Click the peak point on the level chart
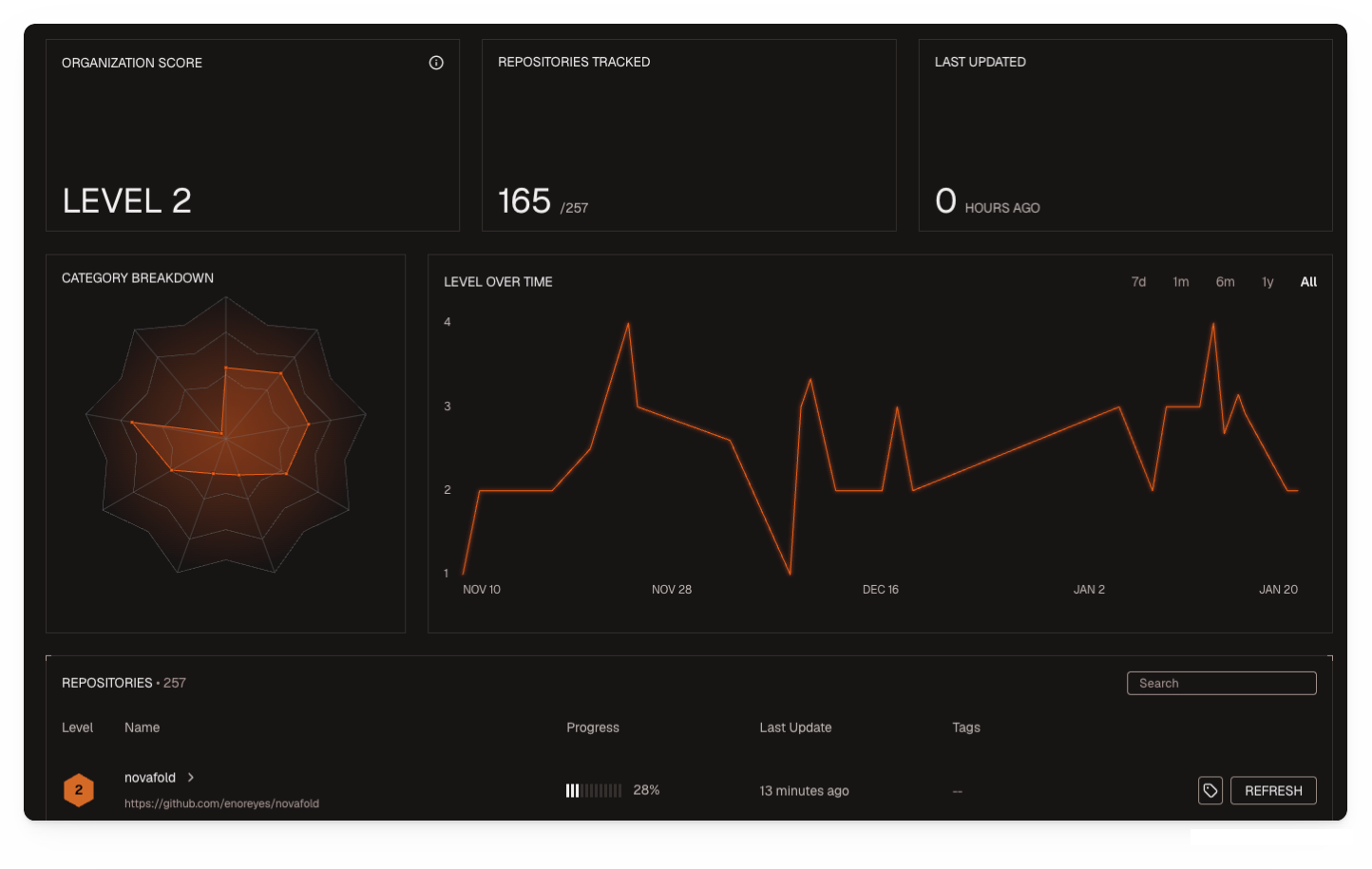 pyautogui.click(x=628, y=324)
